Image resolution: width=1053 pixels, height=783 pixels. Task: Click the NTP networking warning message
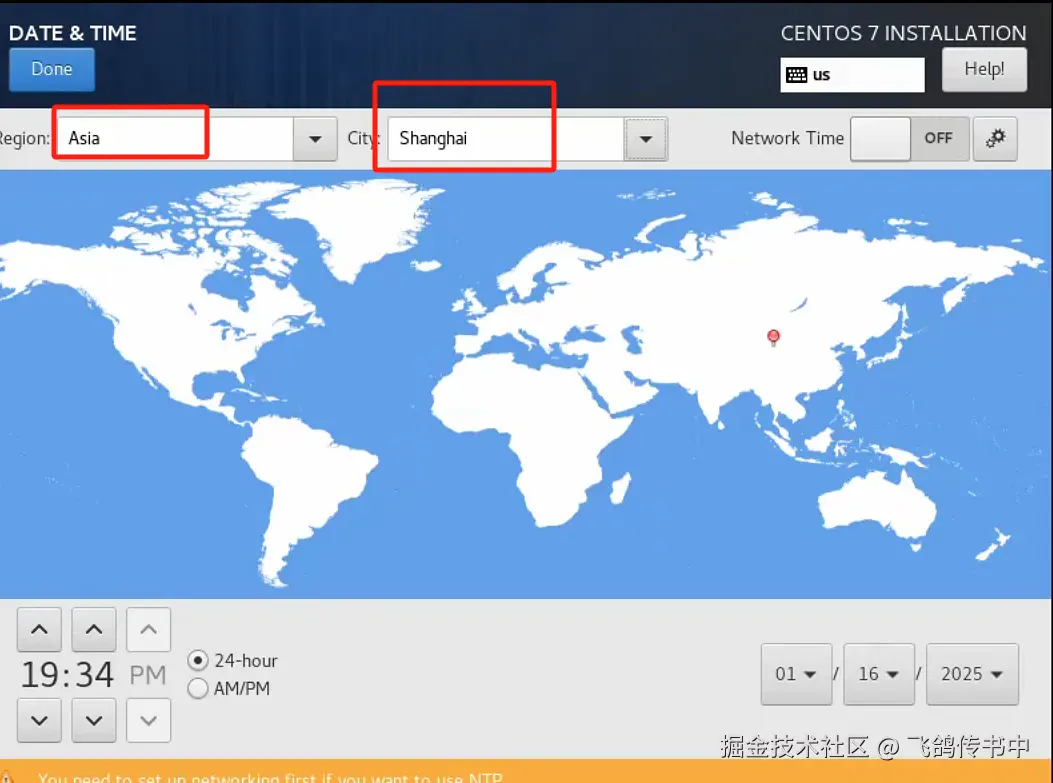[271, 777]
